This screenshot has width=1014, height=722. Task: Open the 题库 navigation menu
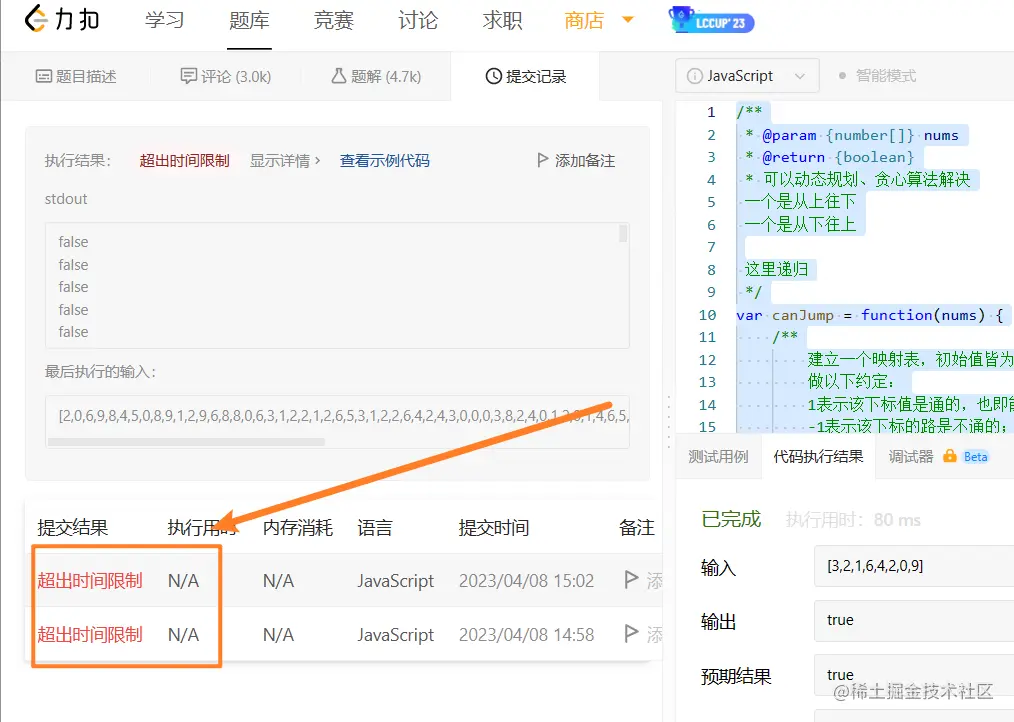249,20
